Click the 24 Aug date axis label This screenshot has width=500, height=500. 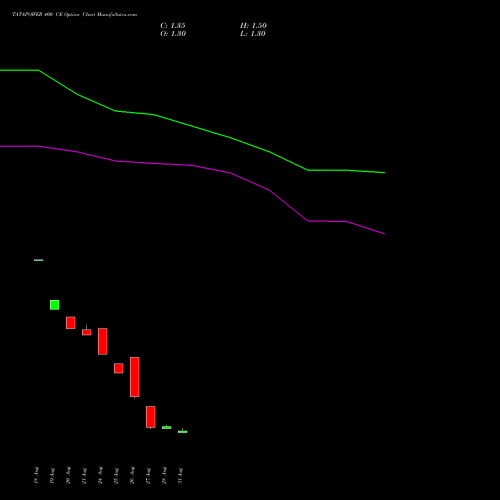(x=100, y=475)
